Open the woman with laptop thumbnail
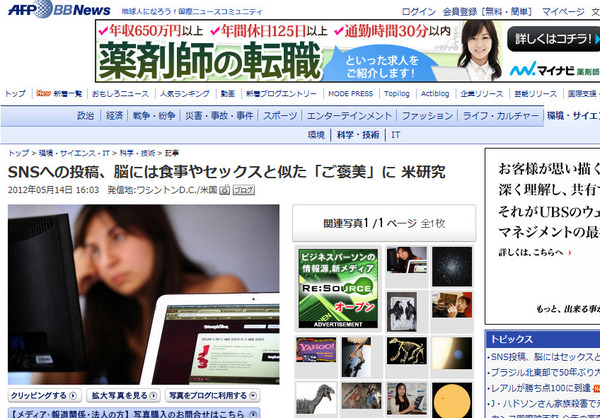 pos(406,260)
